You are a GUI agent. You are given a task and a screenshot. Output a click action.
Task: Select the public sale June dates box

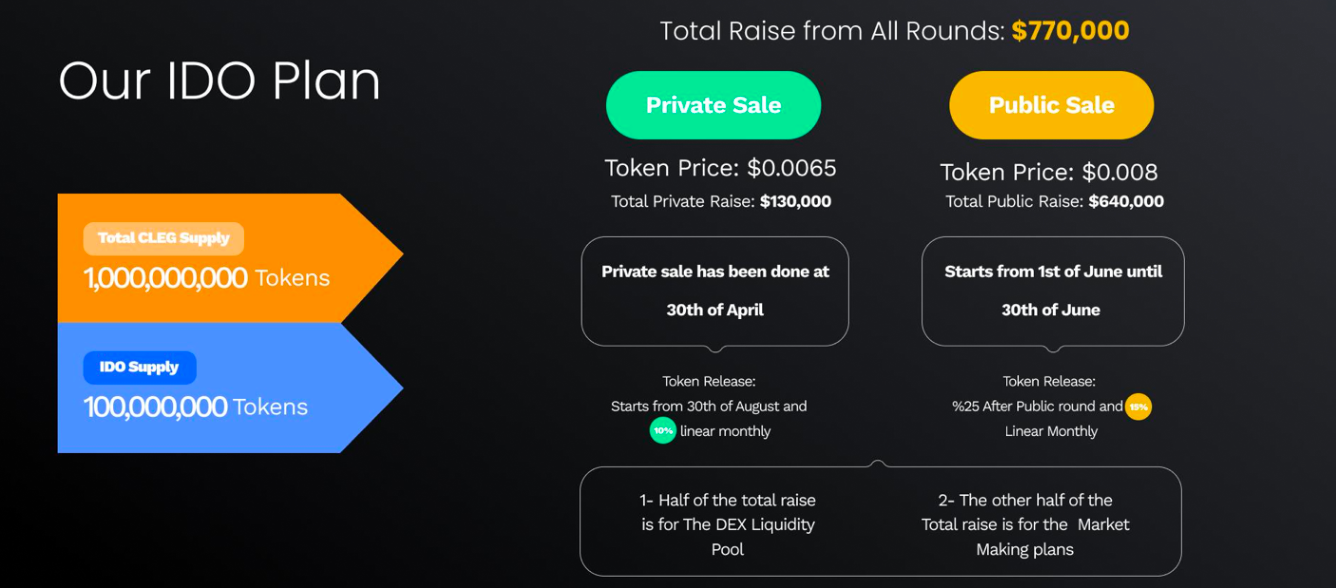tap(1052, 291)
